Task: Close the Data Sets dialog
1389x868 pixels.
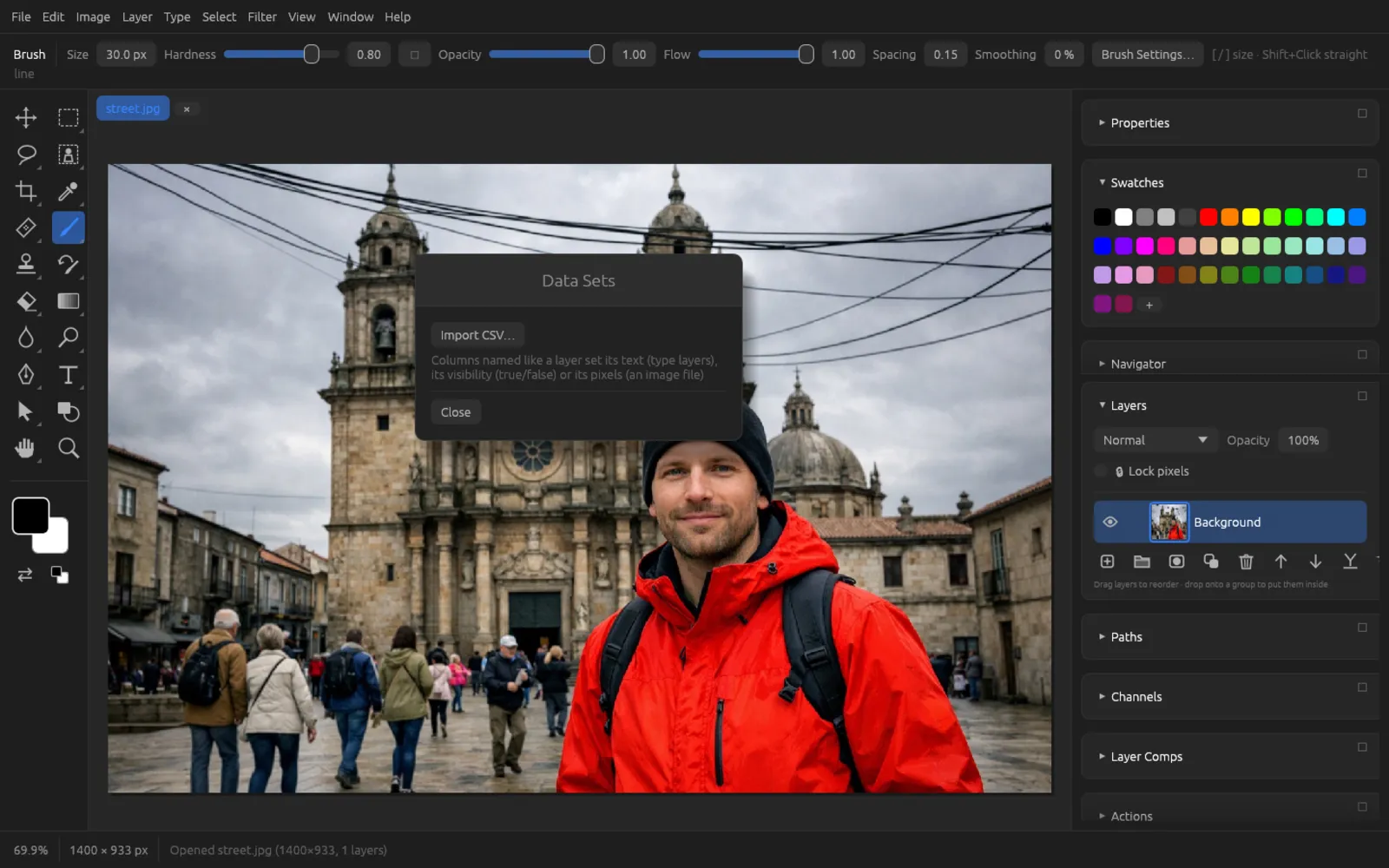Action: 456,412
